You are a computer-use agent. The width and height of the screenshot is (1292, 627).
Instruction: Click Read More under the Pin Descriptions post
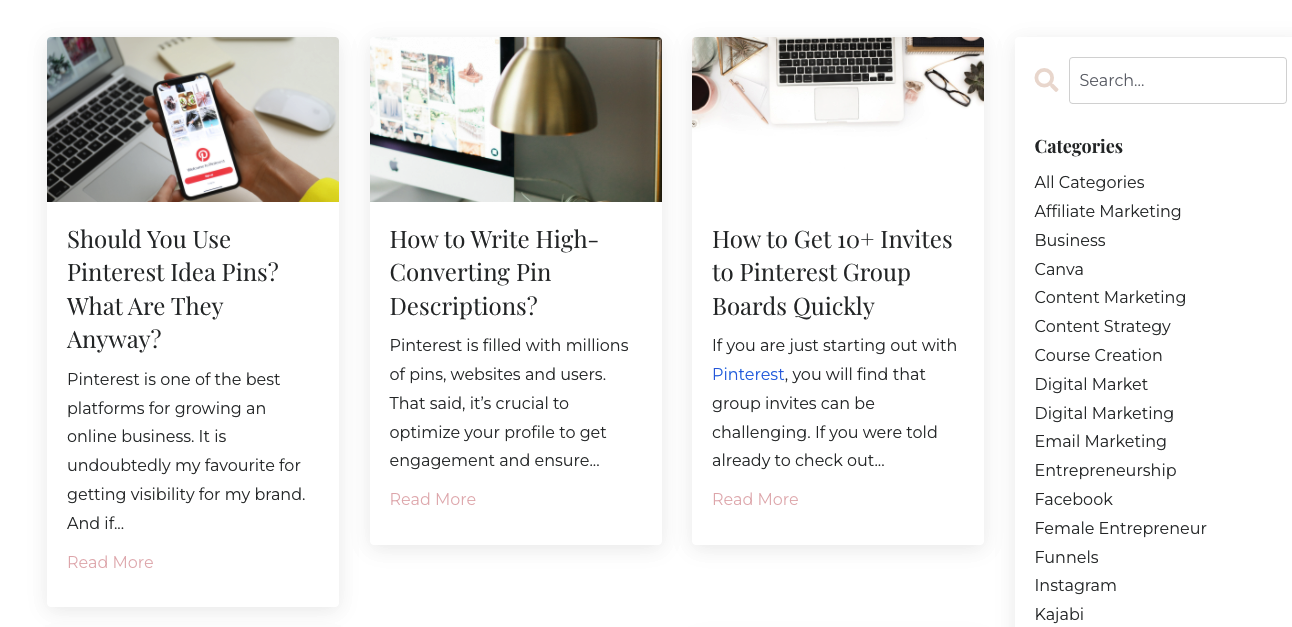433,499
